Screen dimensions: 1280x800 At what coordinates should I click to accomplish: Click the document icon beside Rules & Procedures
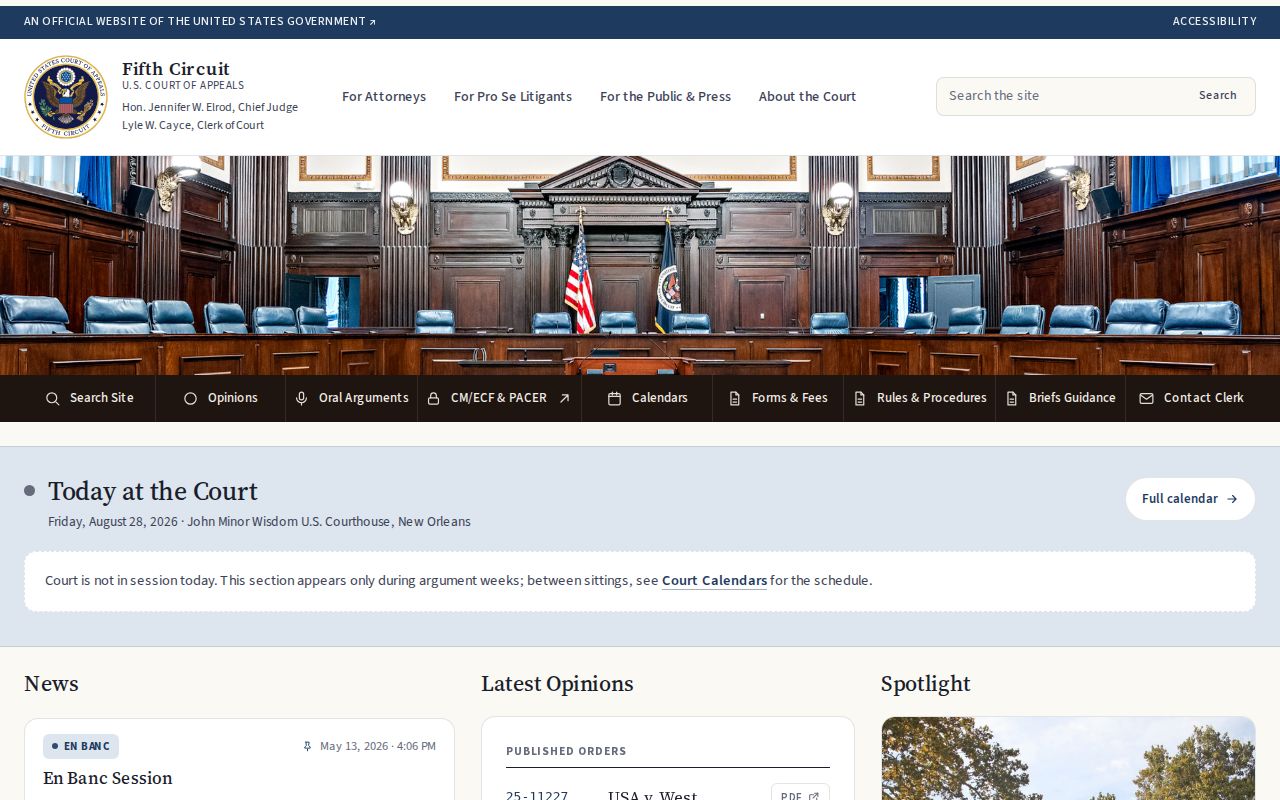coord(860,398)
